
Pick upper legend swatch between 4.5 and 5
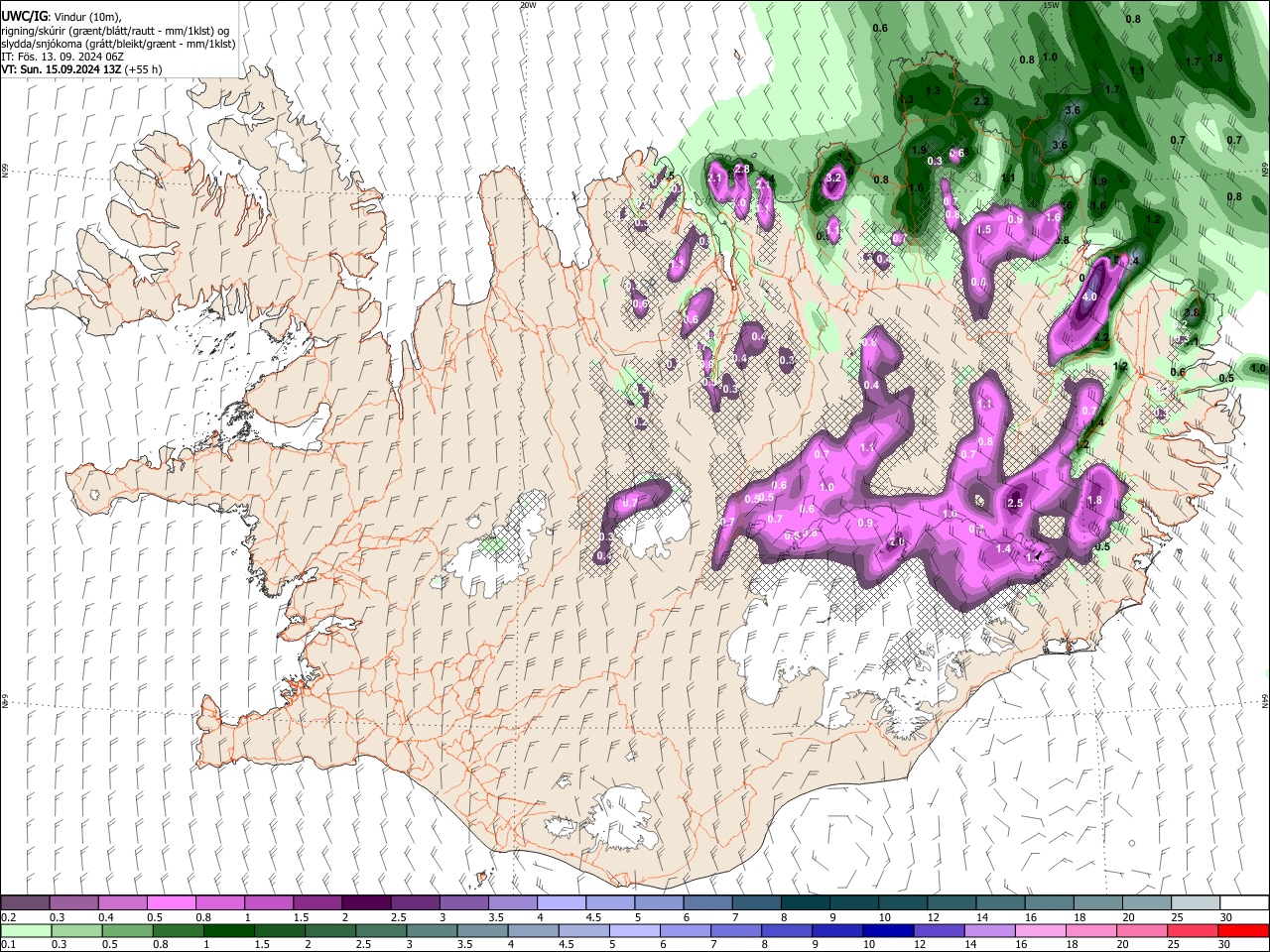pyautogui.click(x=609, y=902)
